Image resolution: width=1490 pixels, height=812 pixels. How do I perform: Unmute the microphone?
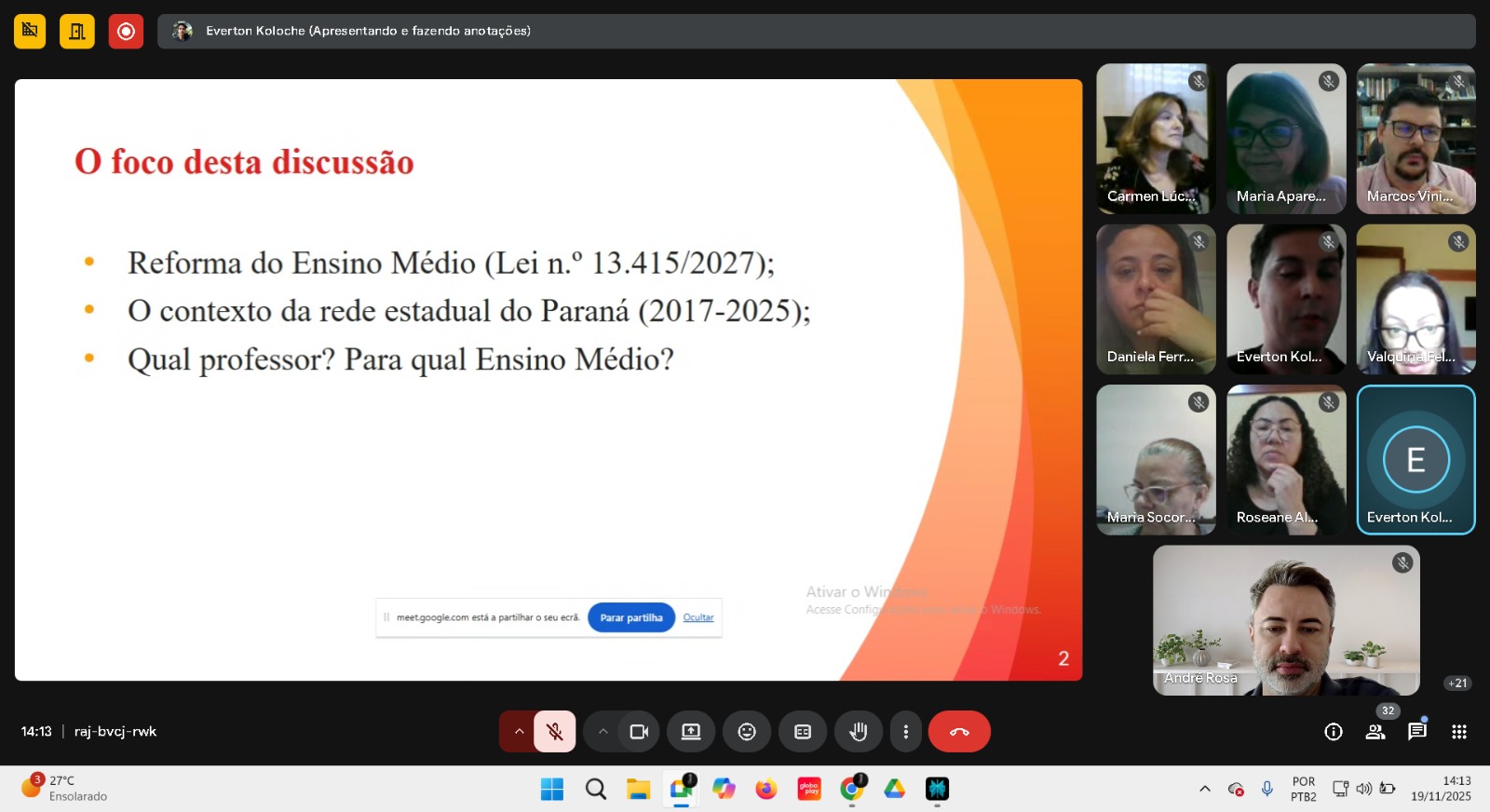point(555,732)
